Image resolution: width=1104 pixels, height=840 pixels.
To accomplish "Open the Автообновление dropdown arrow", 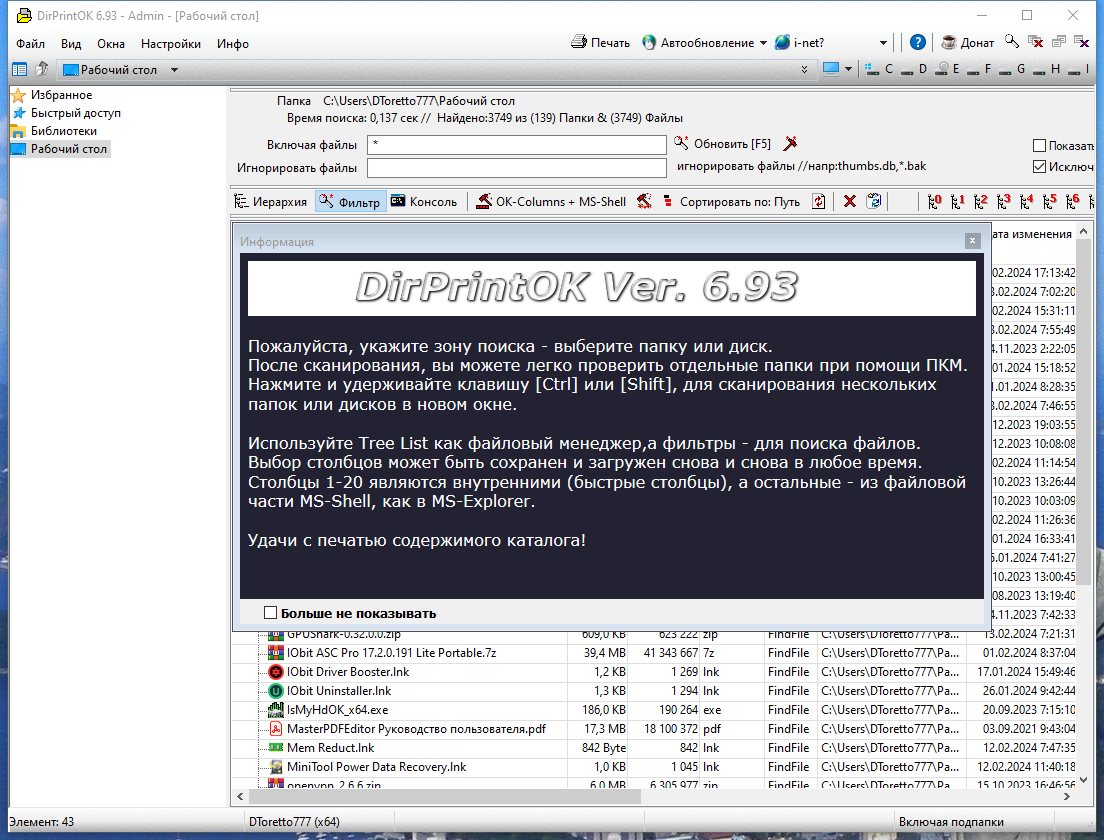I will tap(763, 43).
